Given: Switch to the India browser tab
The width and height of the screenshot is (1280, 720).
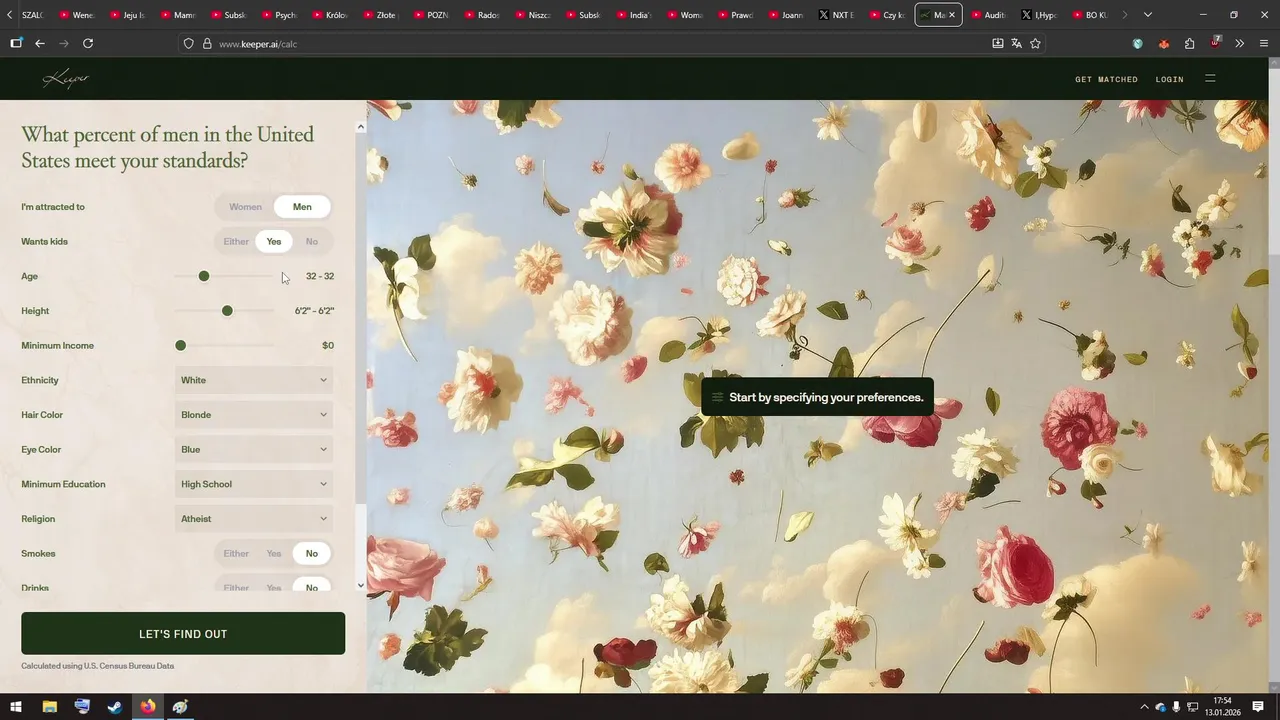Looking at the screenshot, I should click(x=634, y=15).
